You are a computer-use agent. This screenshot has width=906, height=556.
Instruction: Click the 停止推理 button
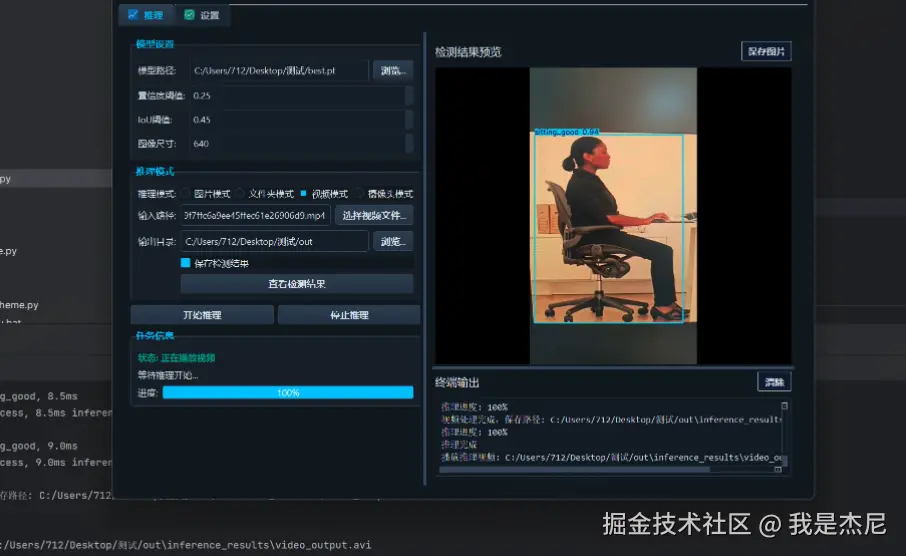[349, 315]
